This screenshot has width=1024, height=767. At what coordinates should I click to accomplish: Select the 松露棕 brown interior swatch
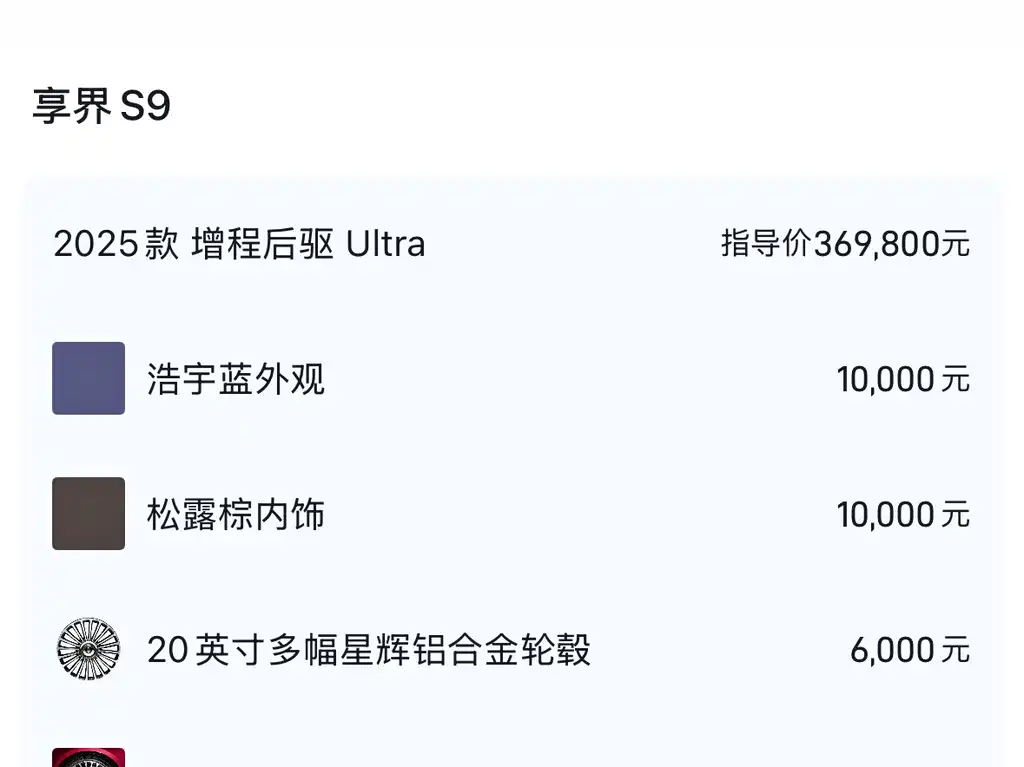coord(88,514)
